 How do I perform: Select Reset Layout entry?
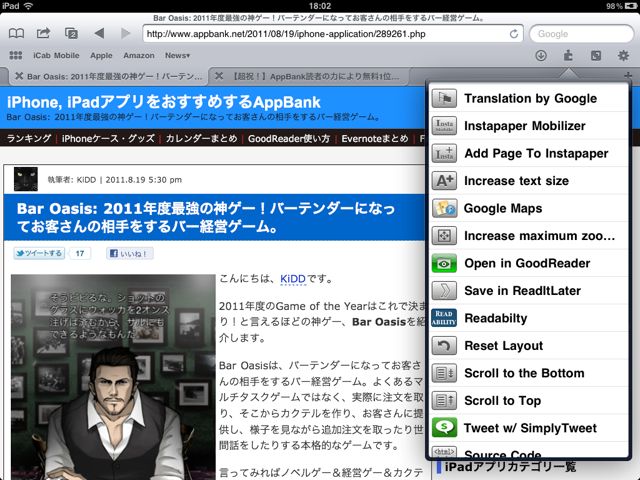[x=529, y=346]
